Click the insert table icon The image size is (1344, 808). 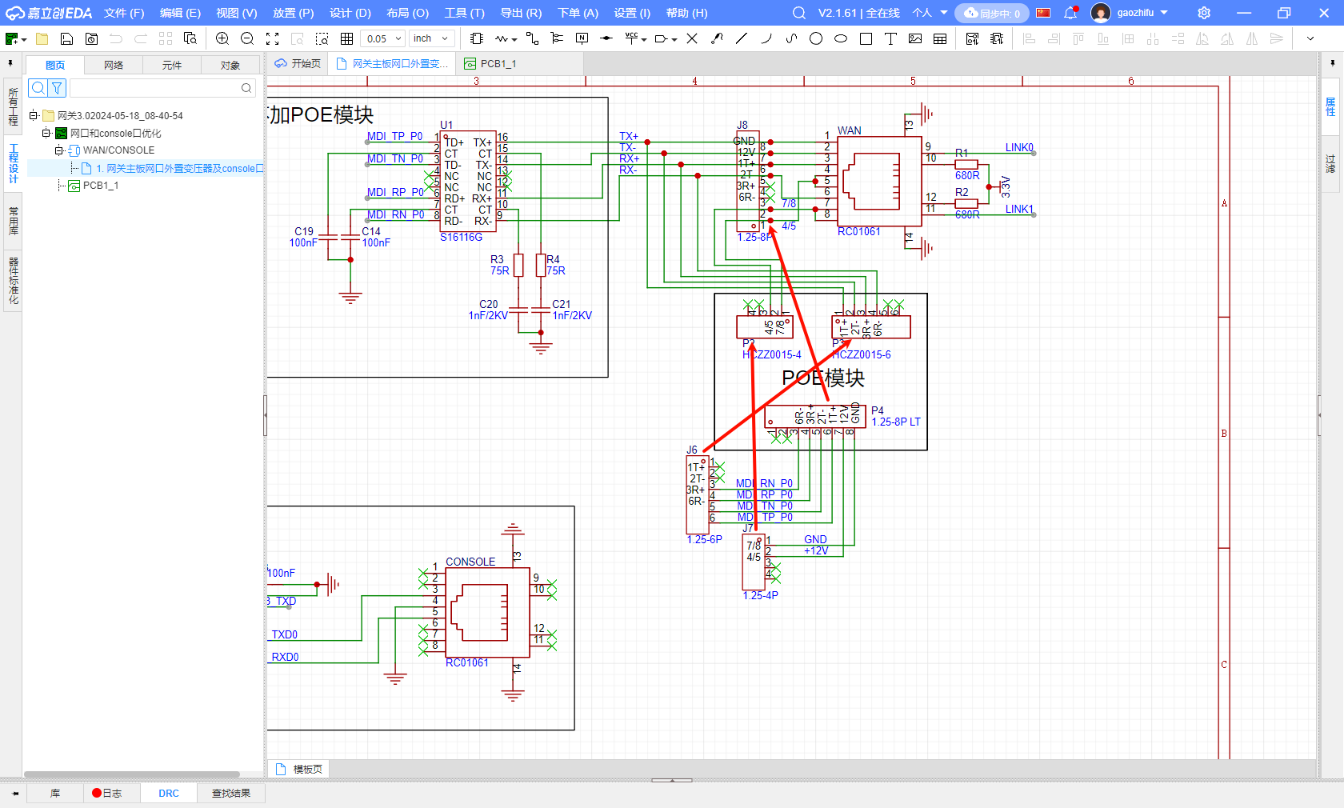(x=940, y=39)
